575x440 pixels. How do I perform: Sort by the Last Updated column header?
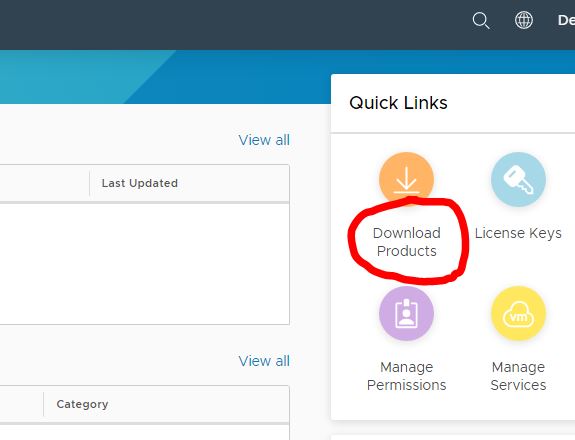pyautogui.click(x=140, y=183)
